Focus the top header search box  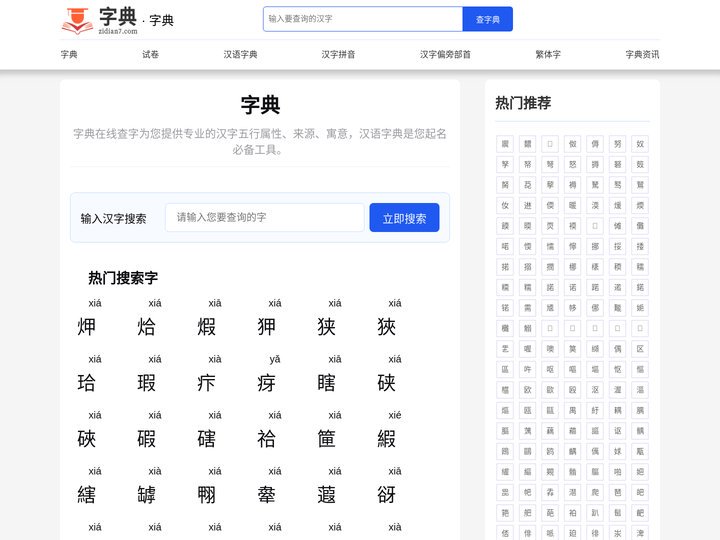click(363, 19)
